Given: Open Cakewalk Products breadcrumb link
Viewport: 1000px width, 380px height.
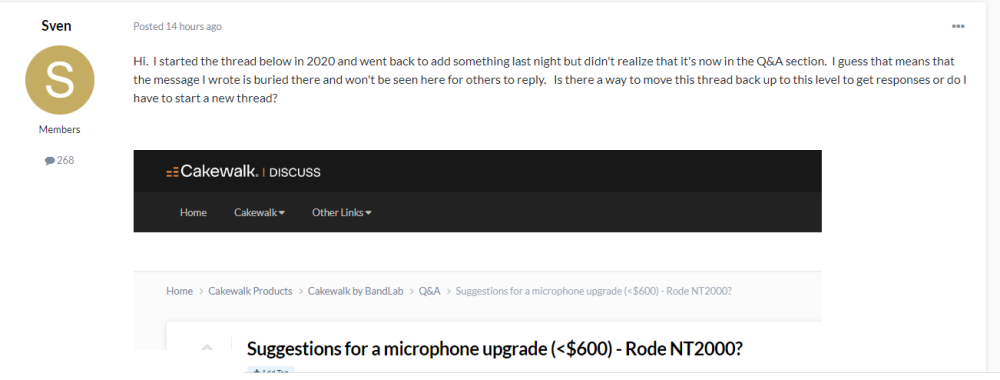Looking at the screenshot, I should pos(250,291).
